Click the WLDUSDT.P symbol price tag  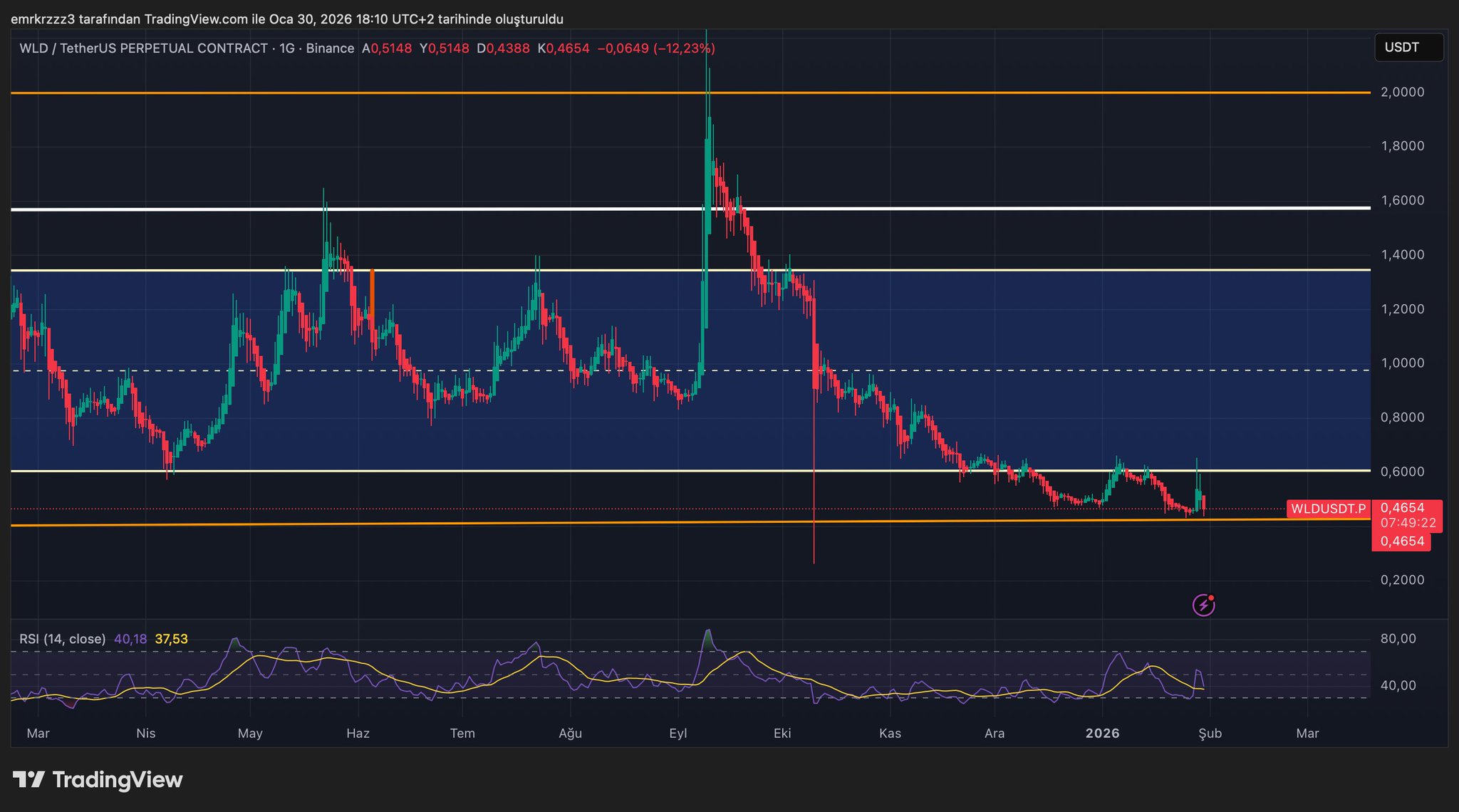pos(1328,509)
